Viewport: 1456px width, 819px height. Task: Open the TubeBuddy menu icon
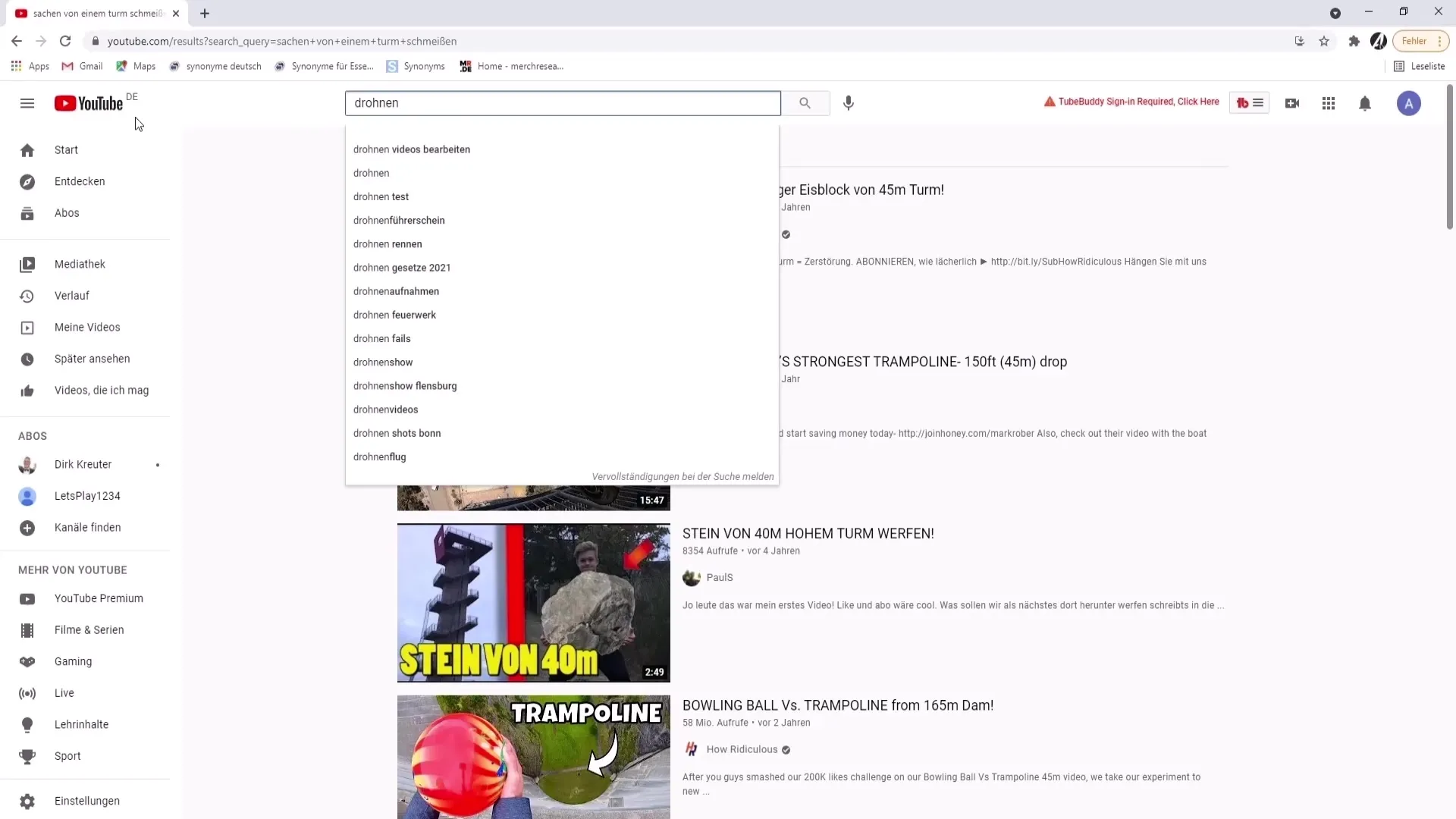click(x=1249, y=103)
